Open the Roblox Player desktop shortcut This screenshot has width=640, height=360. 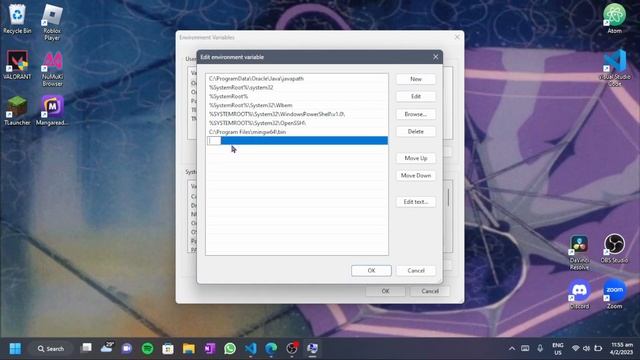point(52,22)
